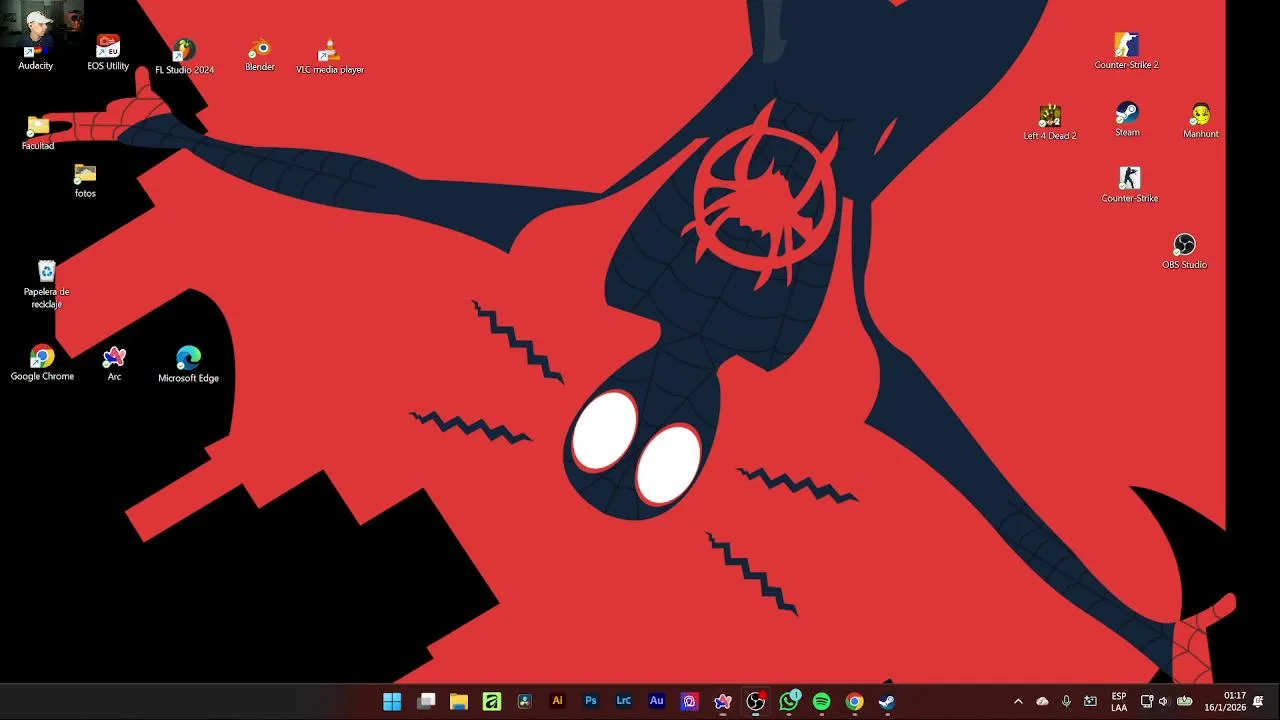Open WhatsApp from the taskbar
Image resolution: width=1280 pixels, height=720 pixels.
[x=789, y=702]
